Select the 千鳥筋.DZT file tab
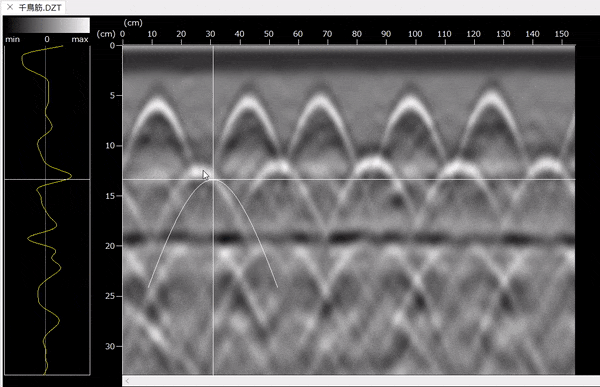Image resolution: width=600 pixels, height=387 pixels. tap(40, 8)
